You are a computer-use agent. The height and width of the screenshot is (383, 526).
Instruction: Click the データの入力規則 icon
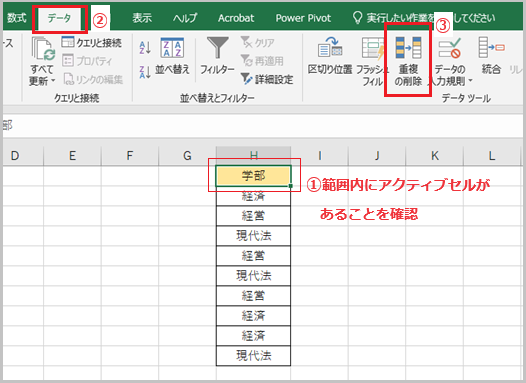click(x=450, y=49)
